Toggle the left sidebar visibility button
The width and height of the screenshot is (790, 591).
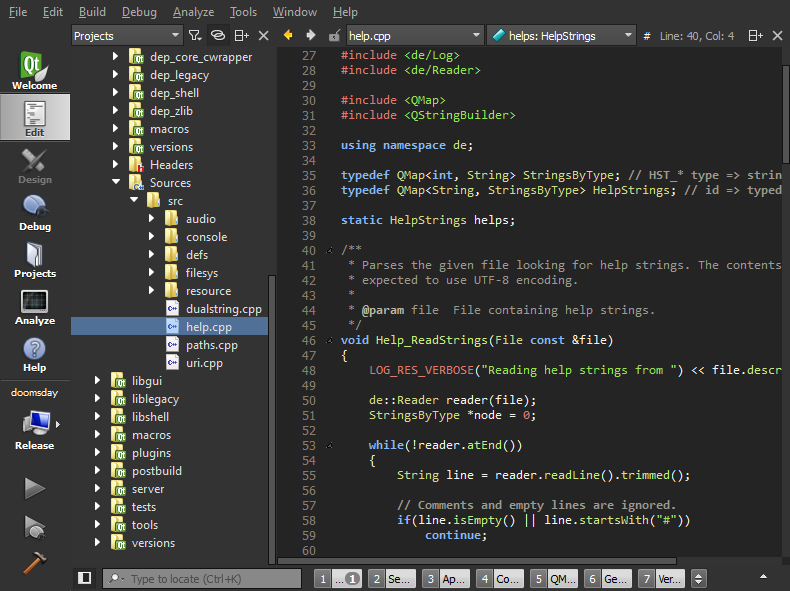pyautogui.click(x=85, y=578)
